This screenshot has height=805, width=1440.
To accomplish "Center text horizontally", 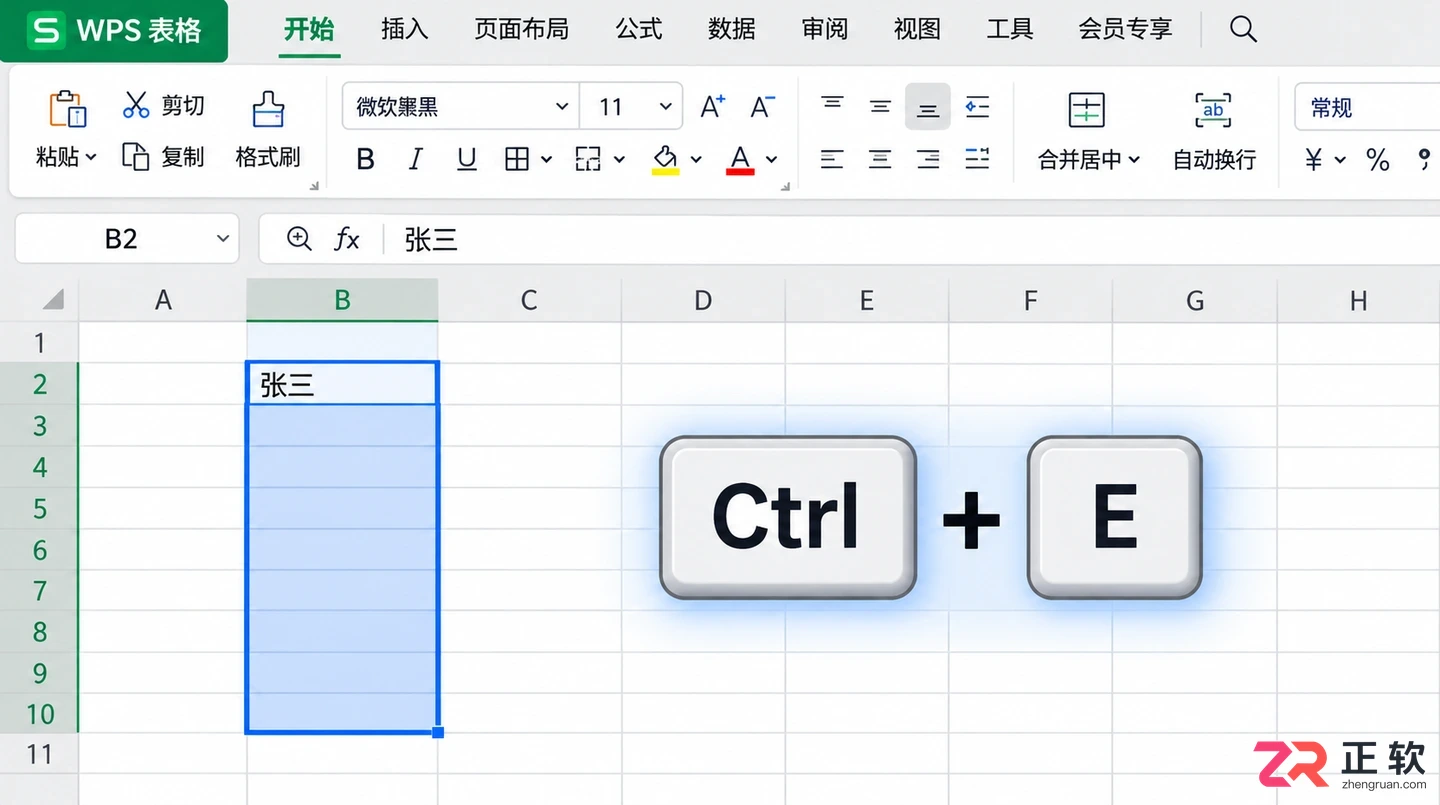I will click(880, 159).
